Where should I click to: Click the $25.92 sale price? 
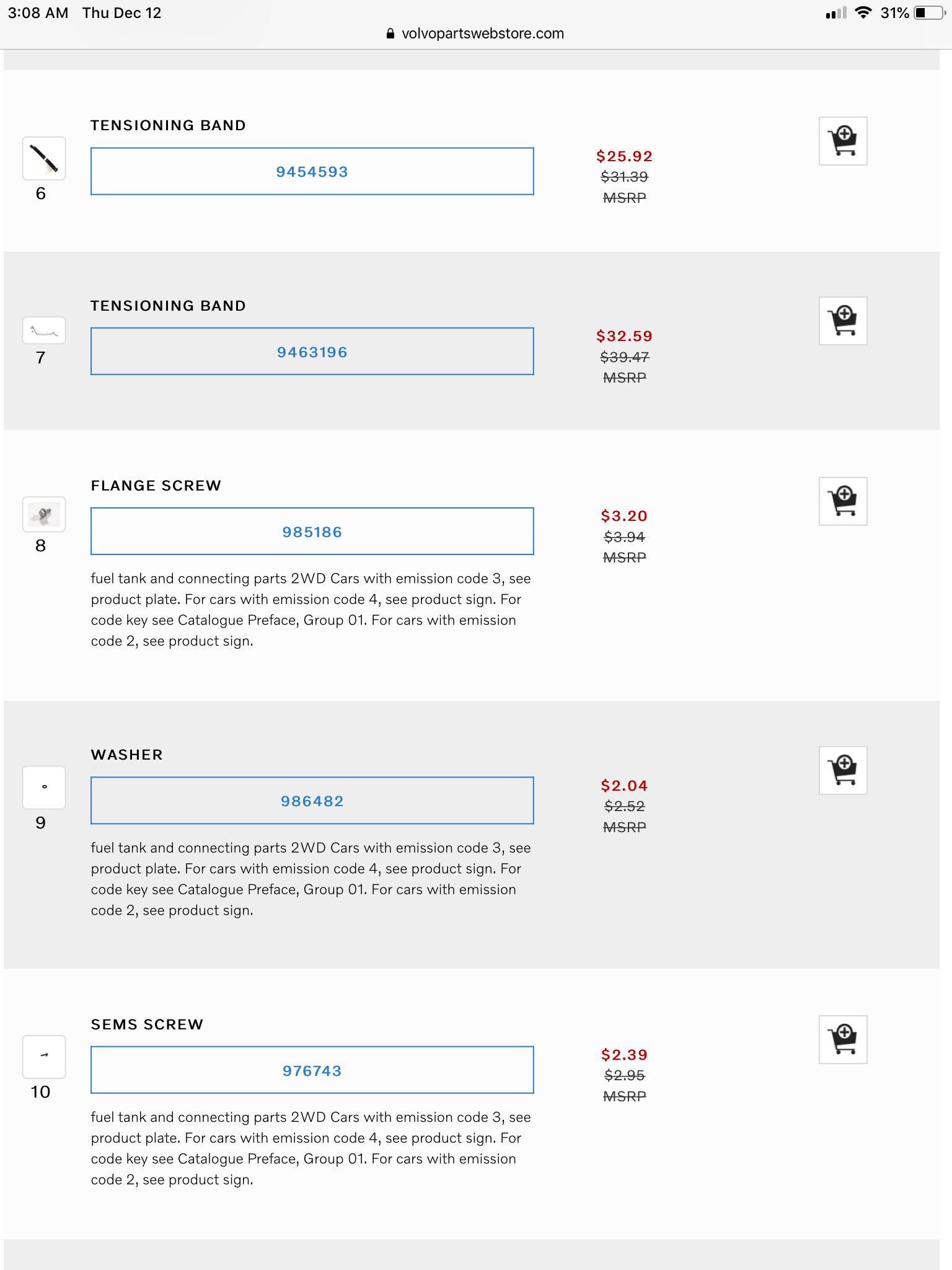click(624, 156)
